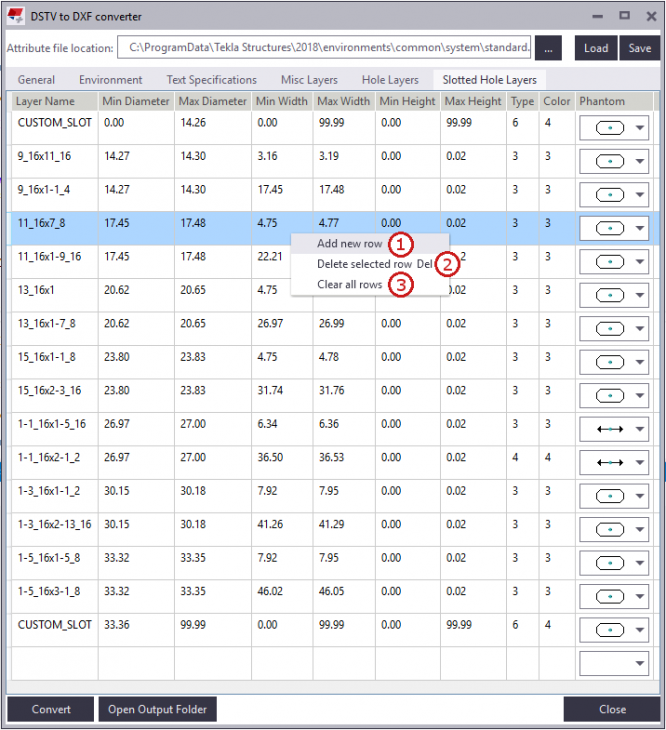Click the Phantom column header

tap(614, 101)
